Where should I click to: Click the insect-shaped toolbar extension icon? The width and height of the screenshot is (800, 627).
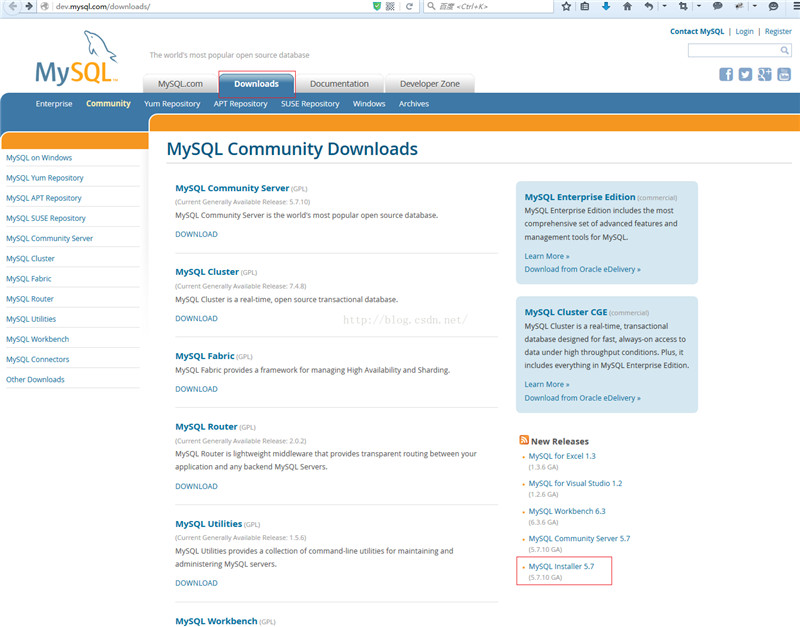pos(739,6)
